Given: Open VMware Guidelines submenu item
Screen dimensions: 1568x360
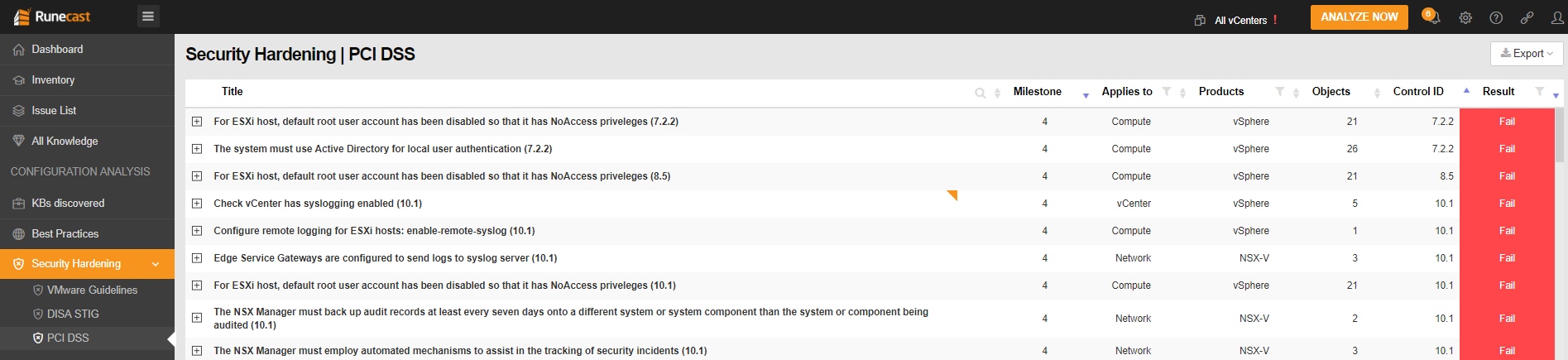Looking at the screenshot, I should pos(92,290).
